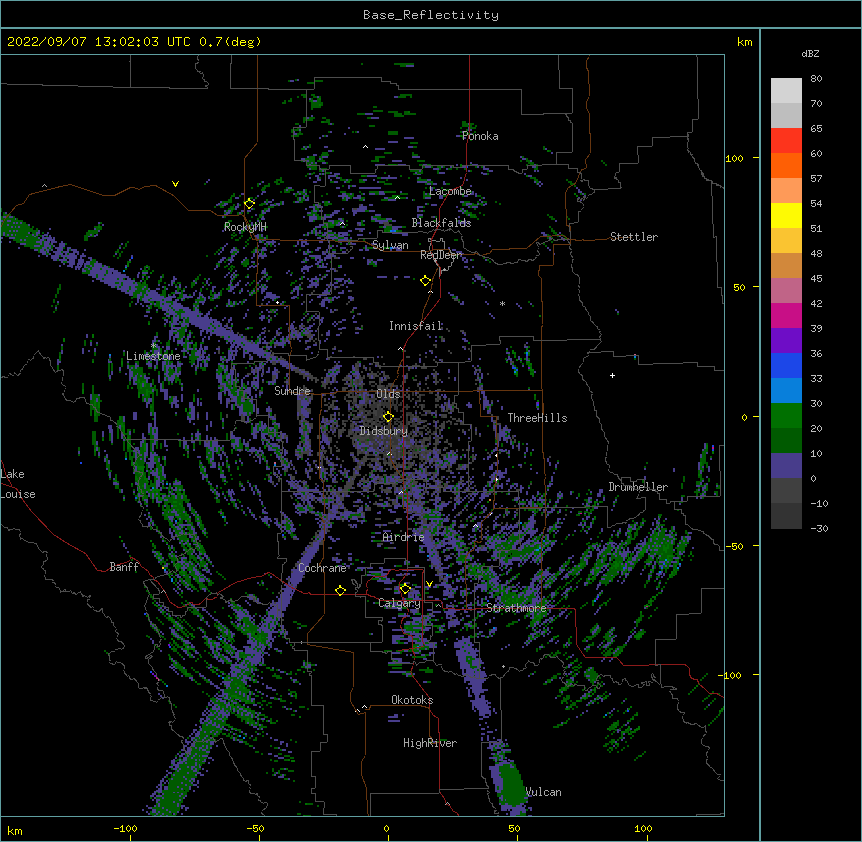Click the Lake Louise label
The width and height of the screenshot is (862, 842).
click(x=18, y=484)
